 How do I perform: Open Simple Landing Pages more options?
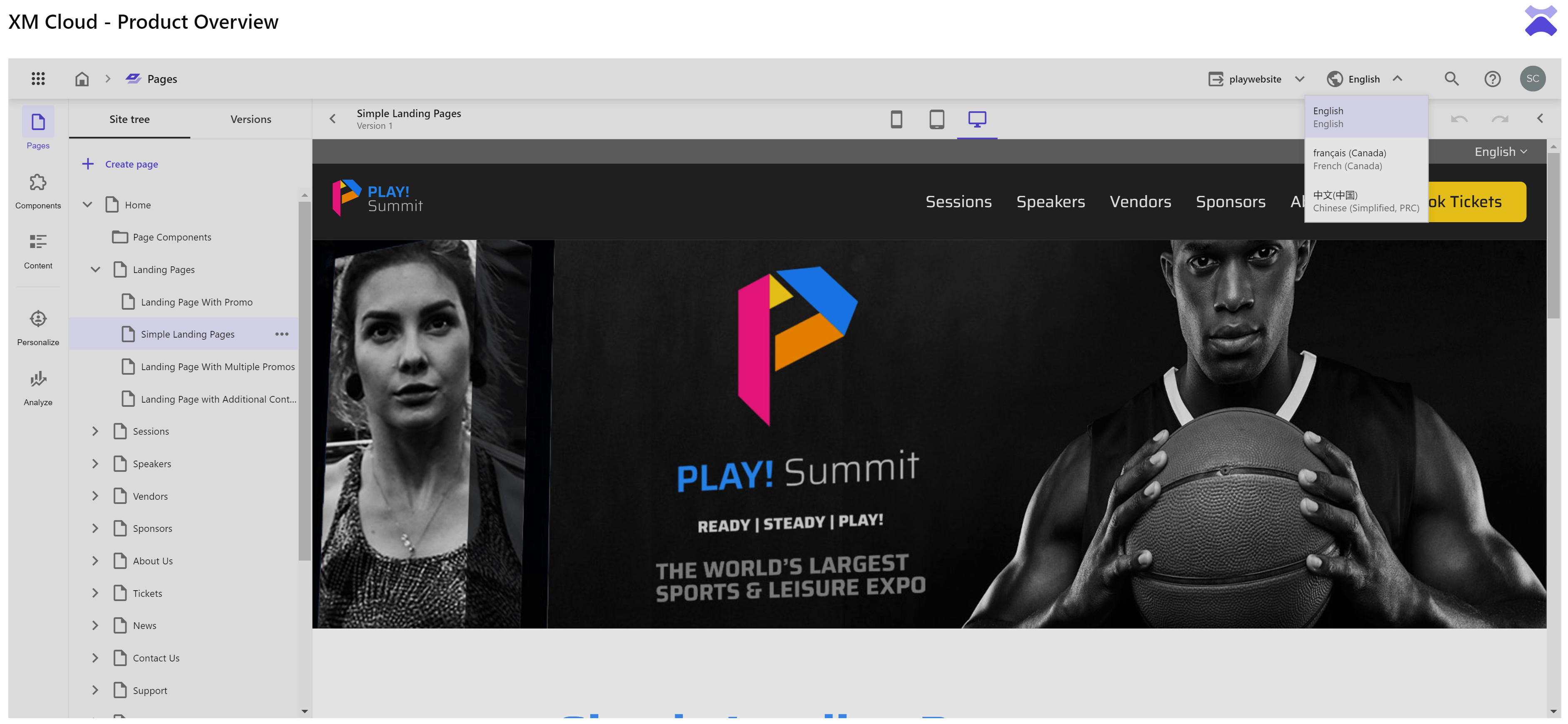[x=281, y=334]
